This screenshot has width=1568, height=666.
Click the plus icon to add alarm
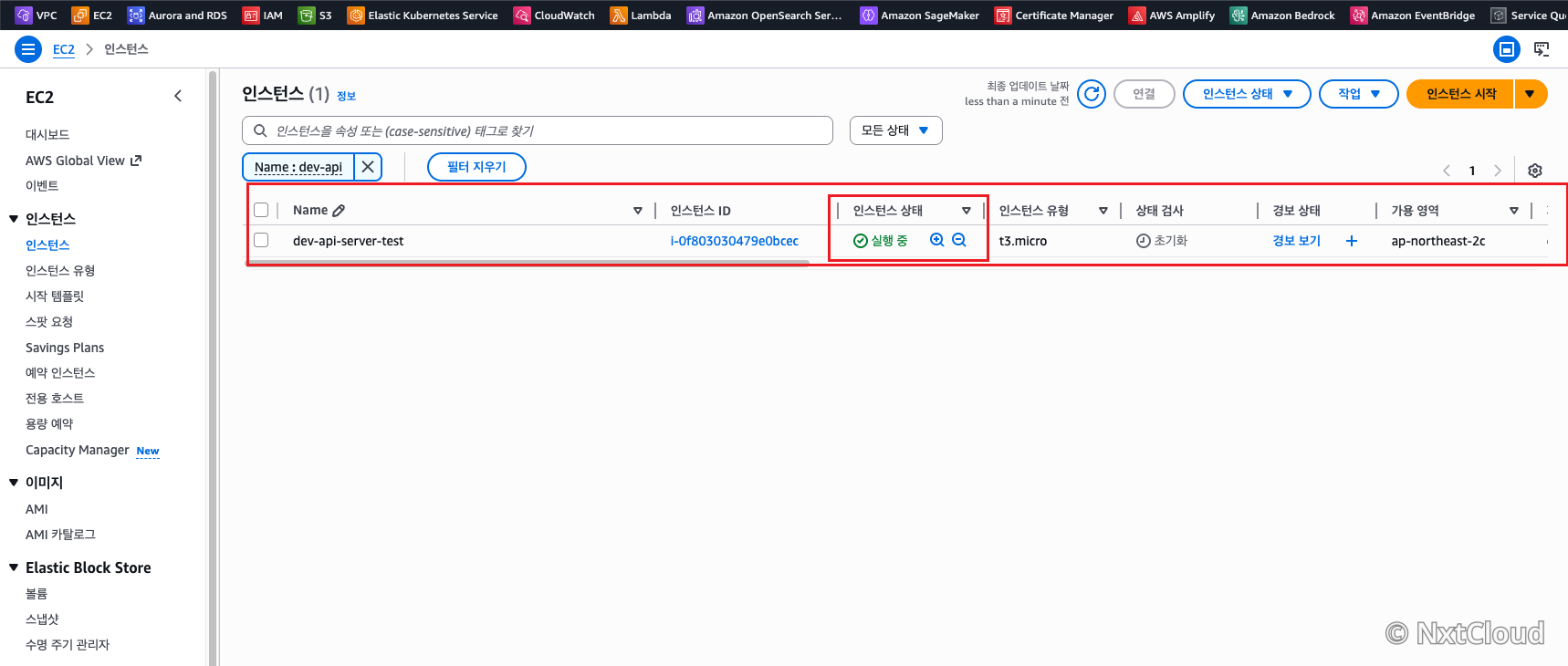[1352, 241]
